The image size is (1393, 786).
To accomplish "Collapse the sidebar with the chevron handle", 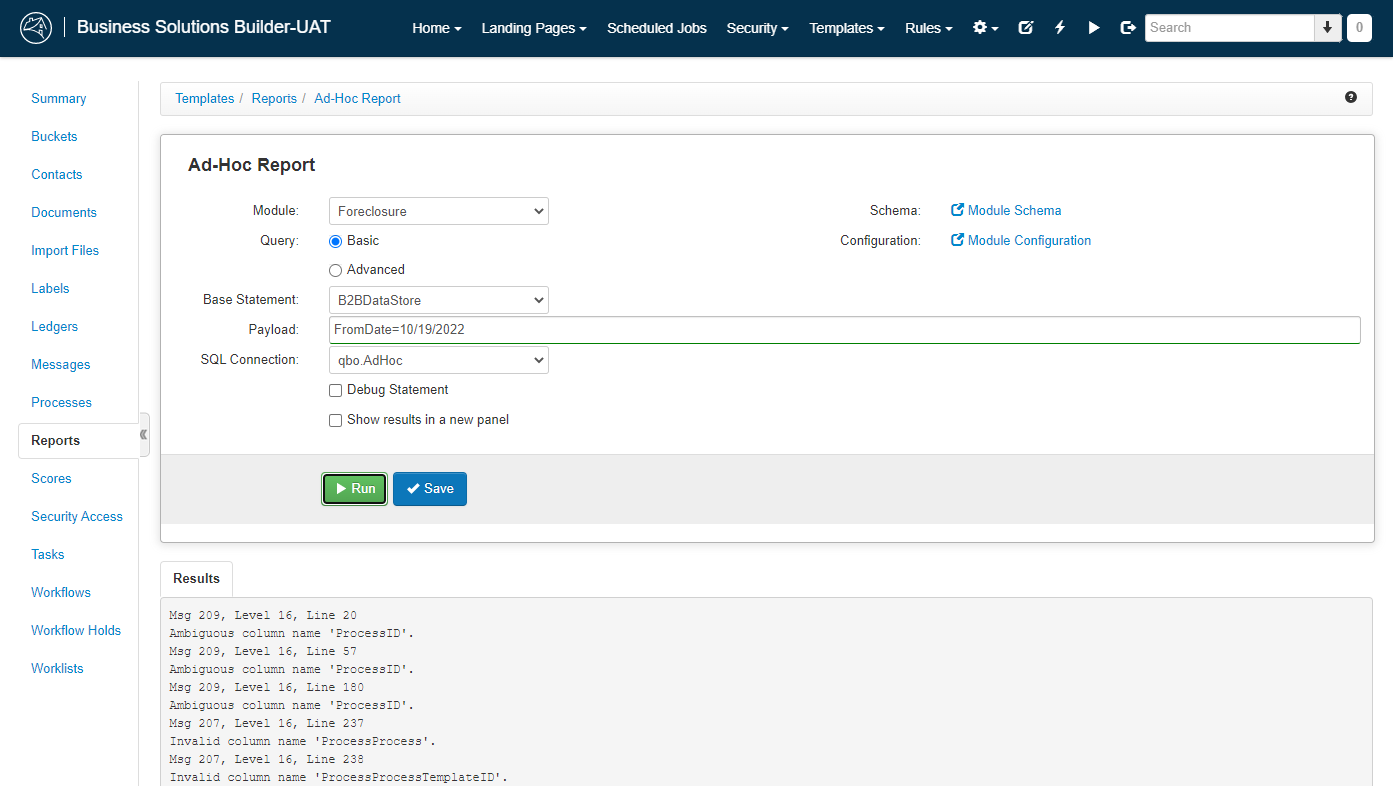I will 144,435.
